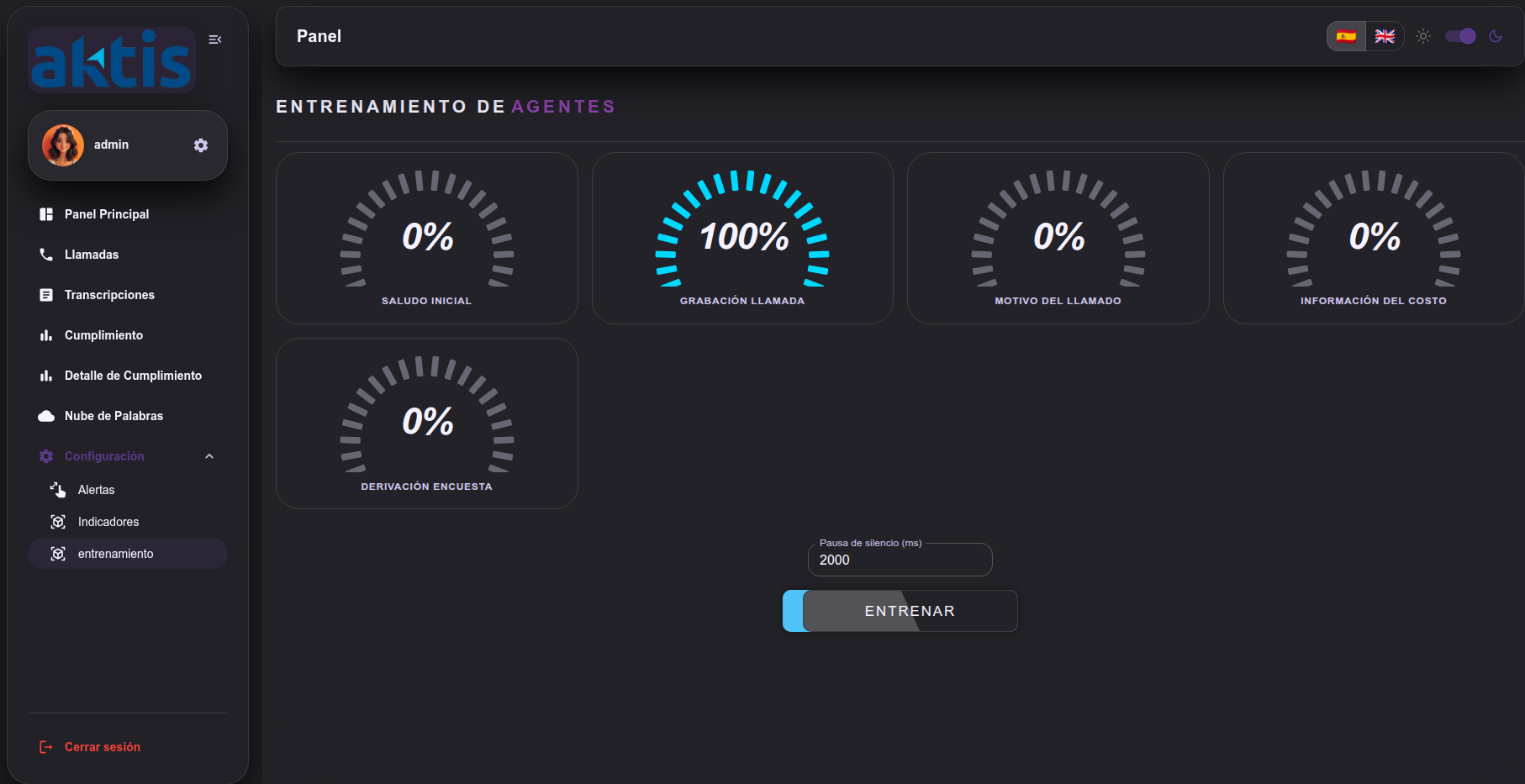Open admin user avatar

tap(63, 145)
